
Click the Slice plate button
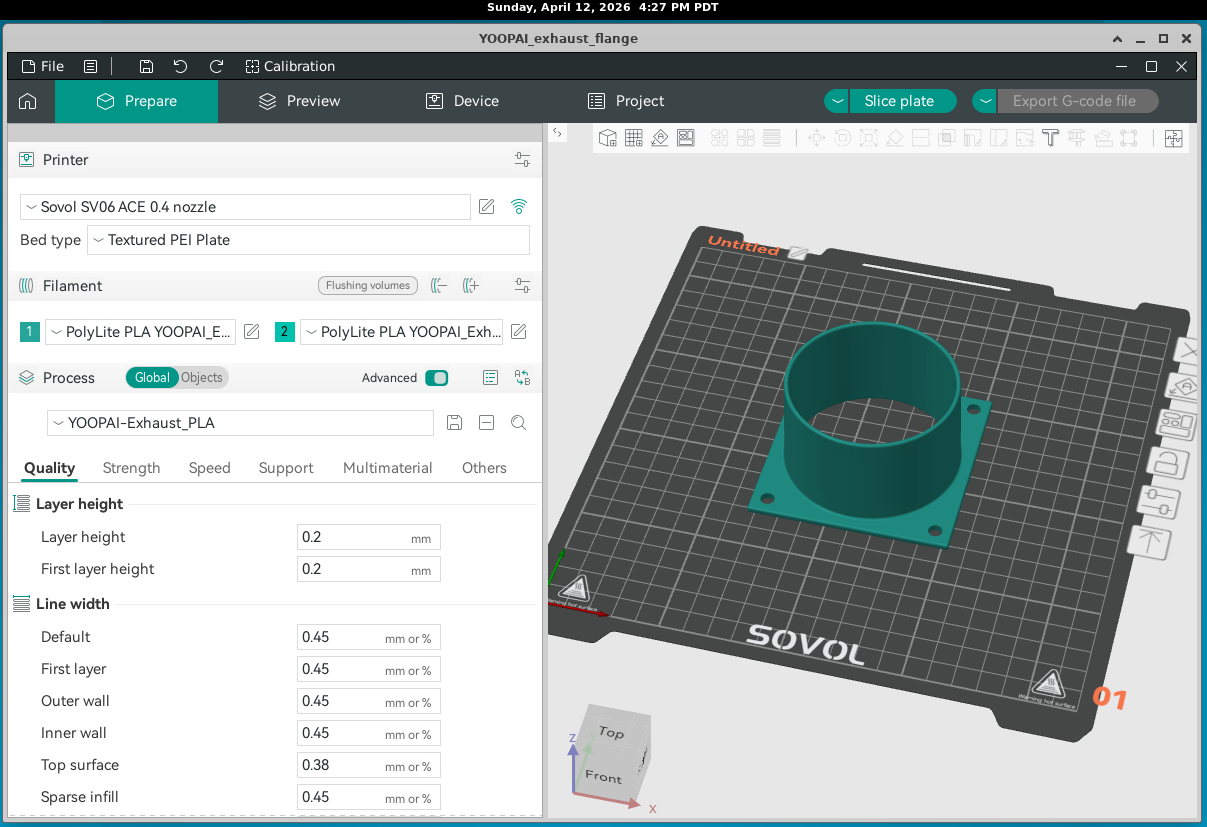point(899,101)
